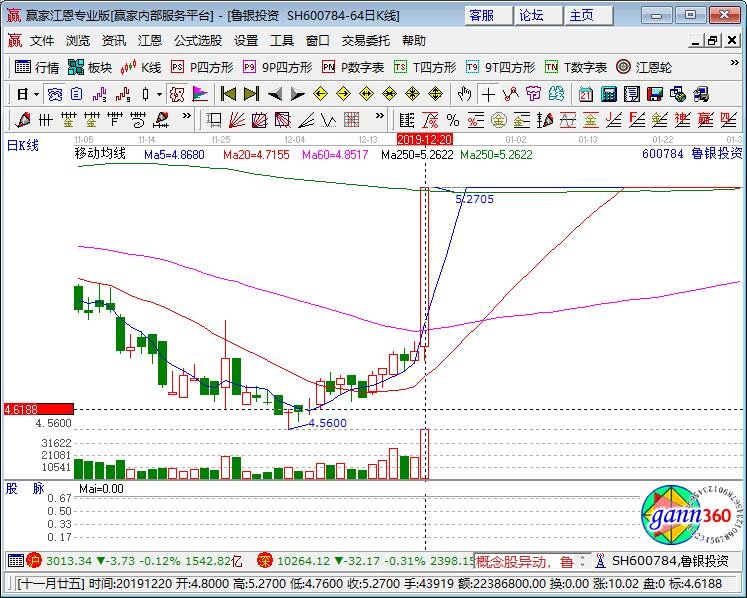Image resolution: width=747 pixels, height=598 pixels.
Task: Switch to the K线 candlestick chart
Action: click(141, 68)
